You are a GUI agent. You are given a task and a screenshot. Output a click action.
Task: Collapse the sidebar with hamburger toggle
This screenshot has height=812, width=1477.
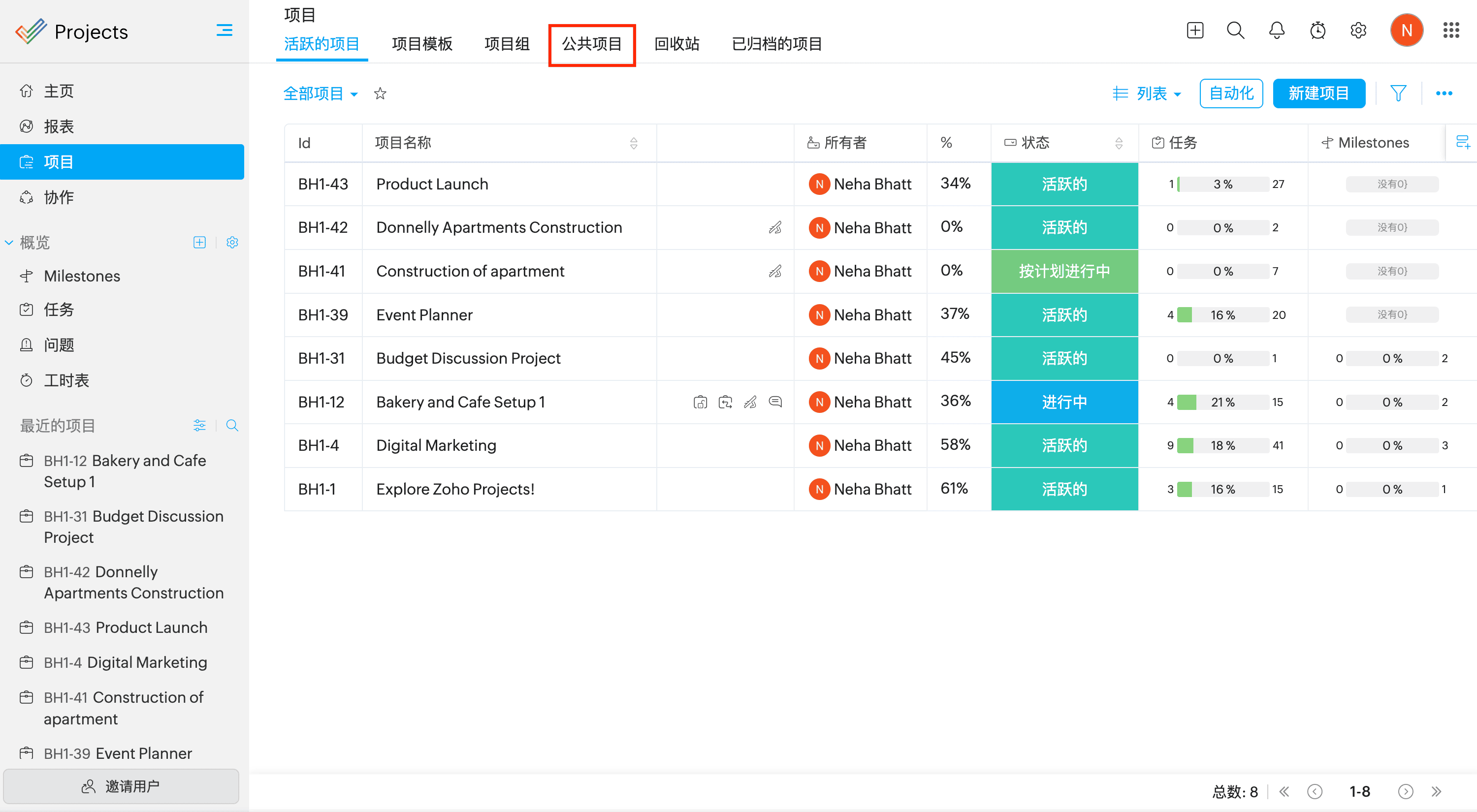pyautogui.click(x=224, y=31)
